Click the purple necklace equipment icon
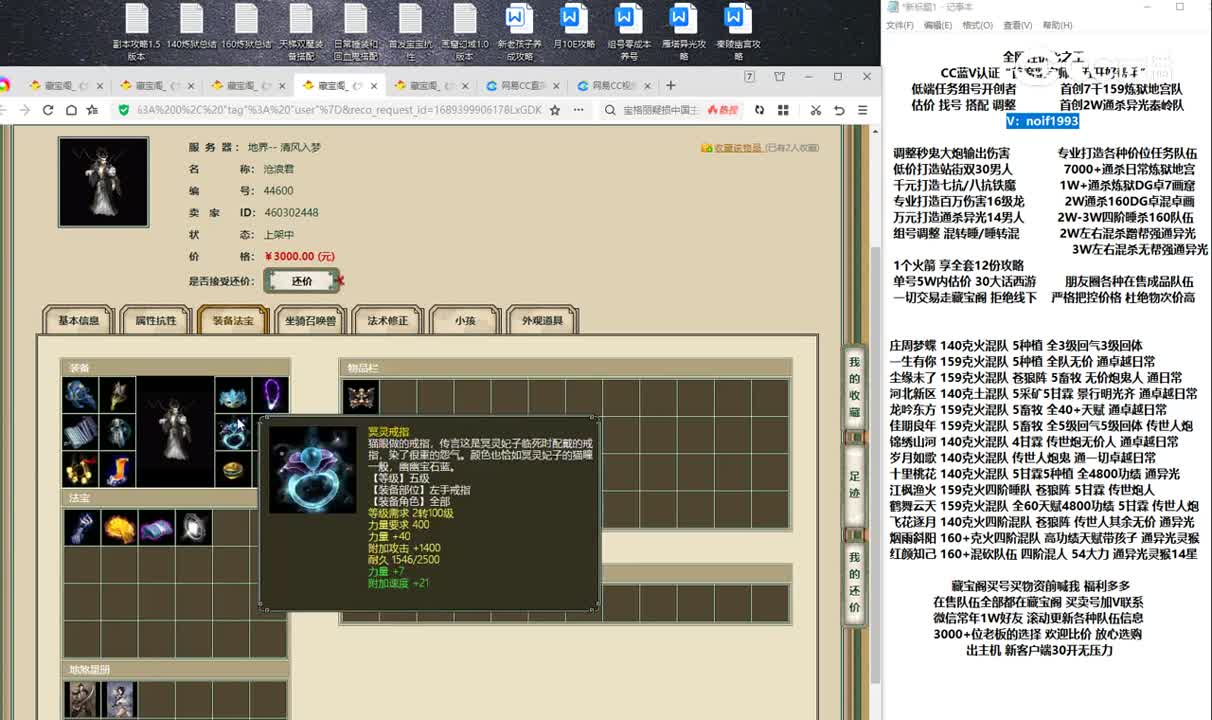 (270, 395)
